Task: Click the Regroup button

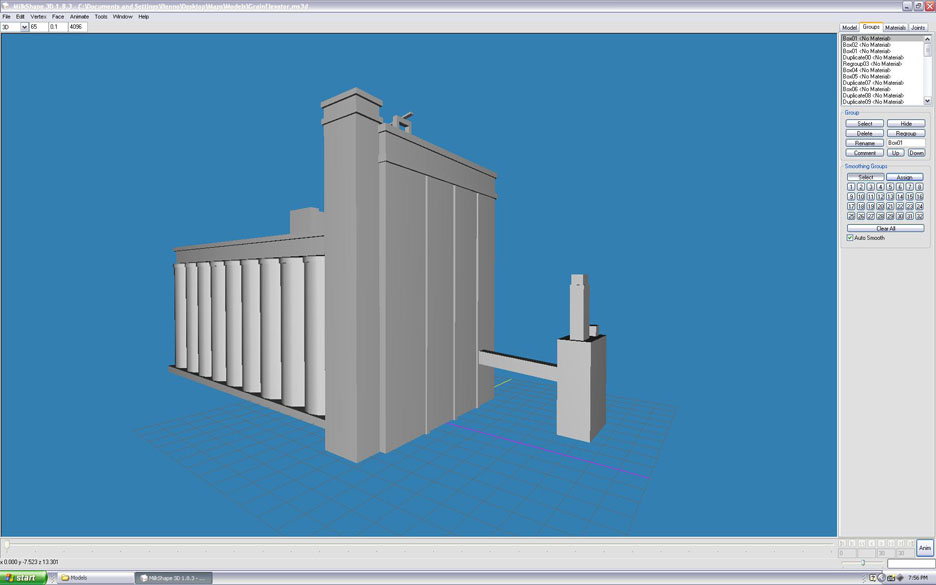Action: coord(906,133)
